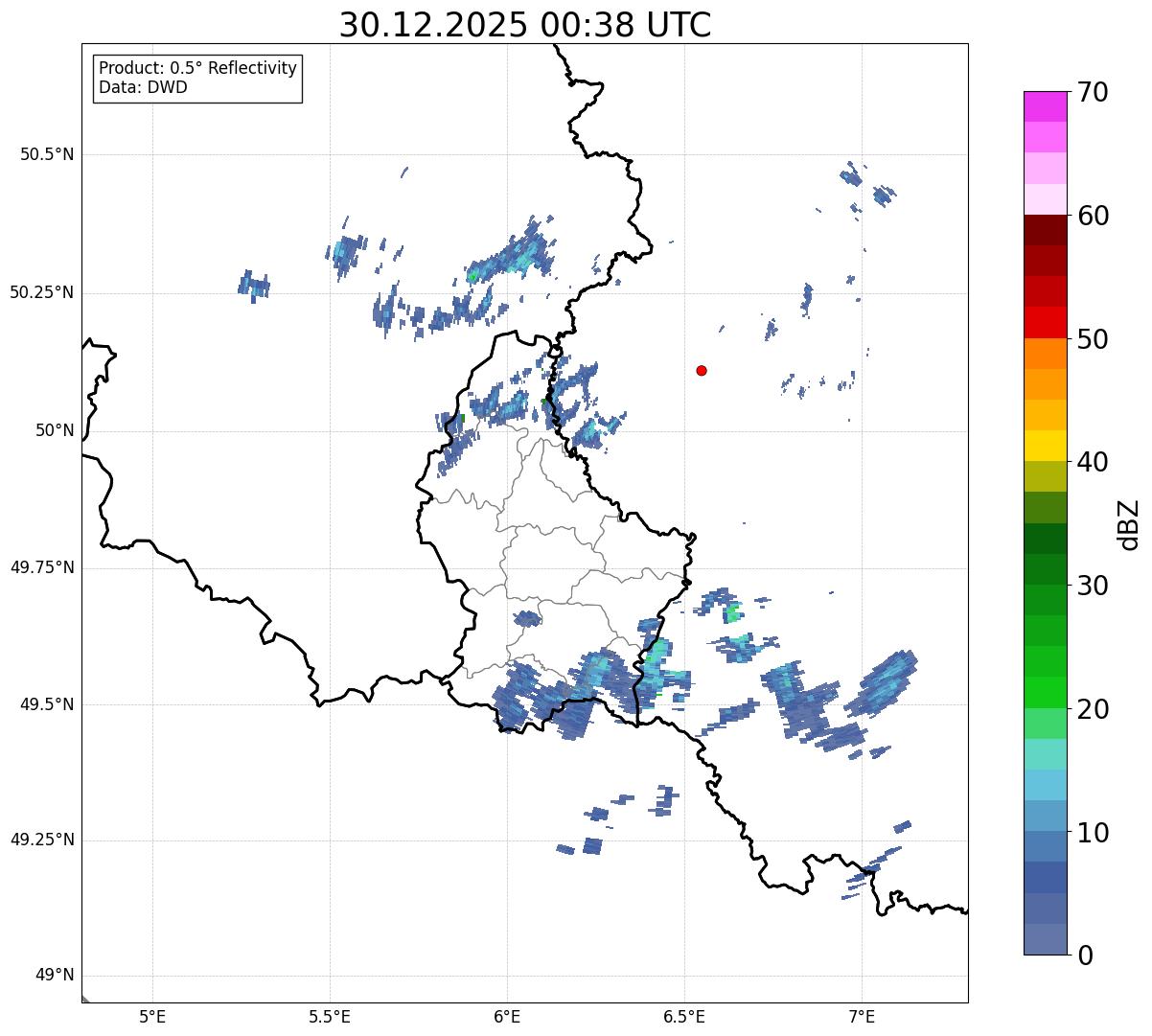
Task: Click the 49.5°N latitude label
Action: pos(47,704)
